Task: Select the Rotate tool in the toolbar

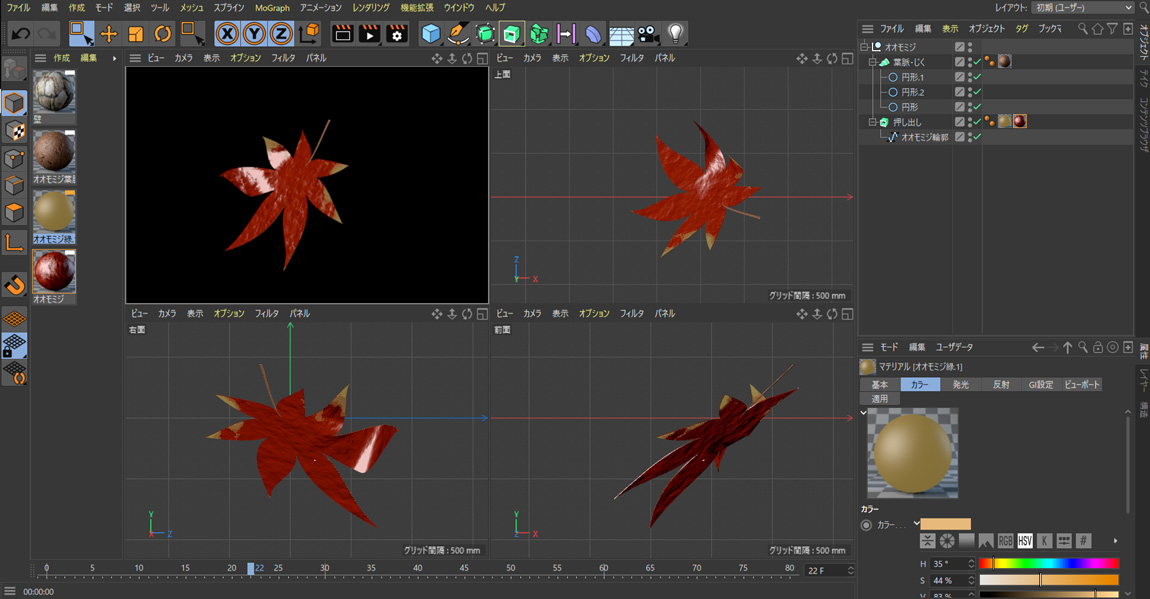Action: pos(162,34)
